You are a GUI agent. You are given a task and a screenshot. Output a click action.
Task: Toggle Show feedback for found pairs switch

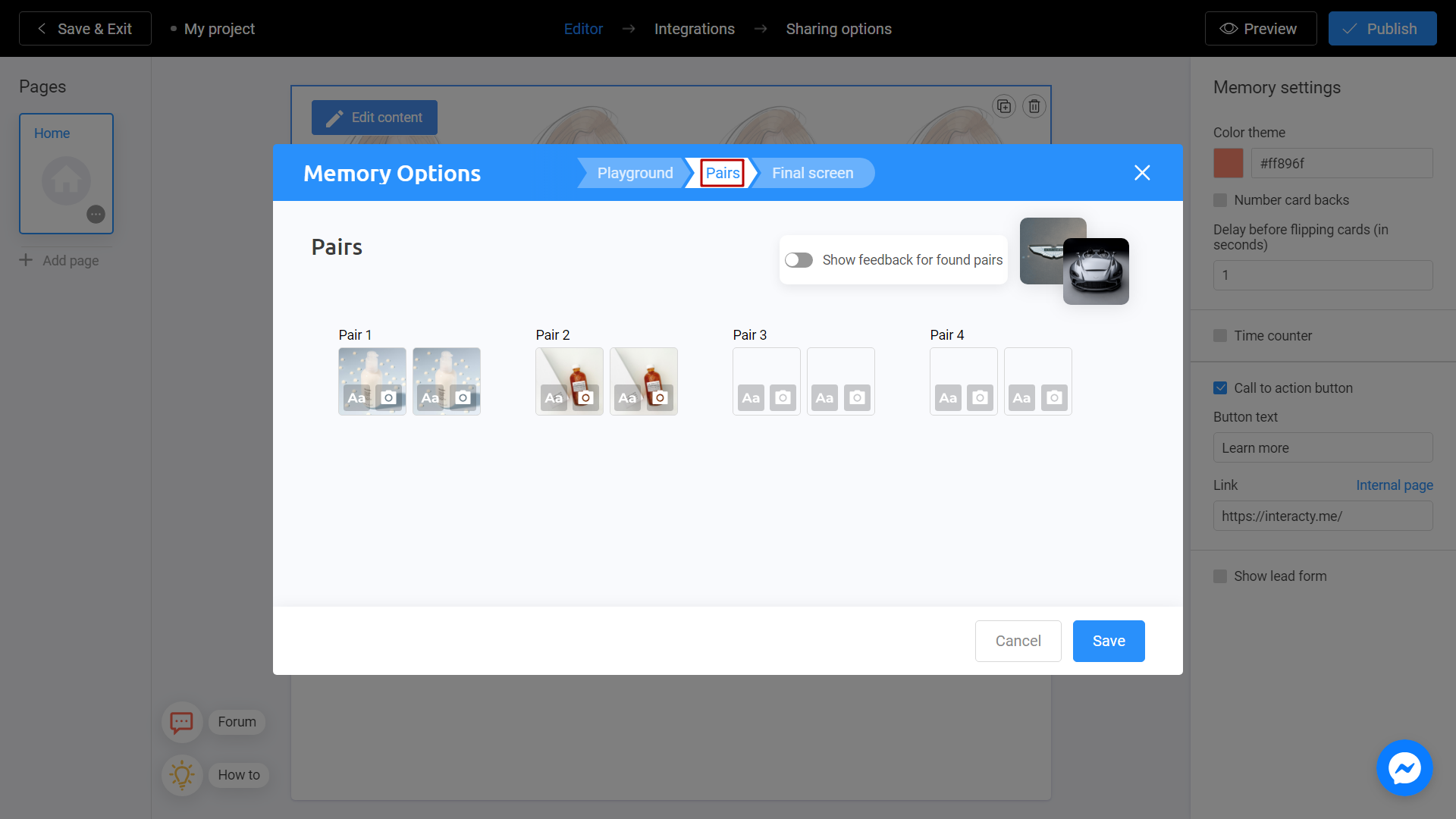coord(800,260)
